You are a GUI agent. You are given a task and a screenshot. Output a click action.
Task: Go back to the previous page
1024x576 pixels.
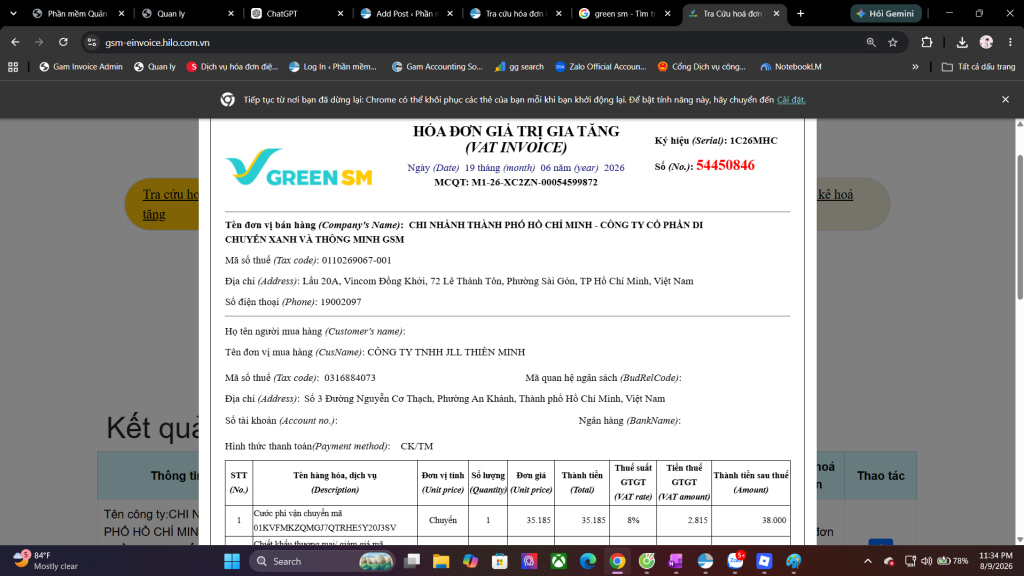[x=15, y=42]
